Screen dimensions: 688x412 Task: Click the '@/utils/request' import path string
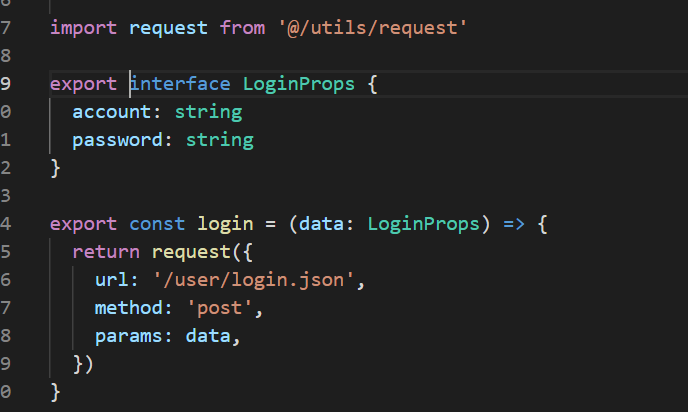click(373, 29)
